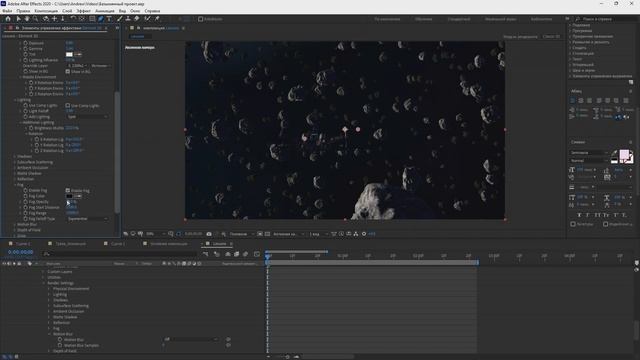Click stopwatch beside Motion Blur in timeline
Screen dimensions: 640x360
pyautogui.click(x=60, y=340)
